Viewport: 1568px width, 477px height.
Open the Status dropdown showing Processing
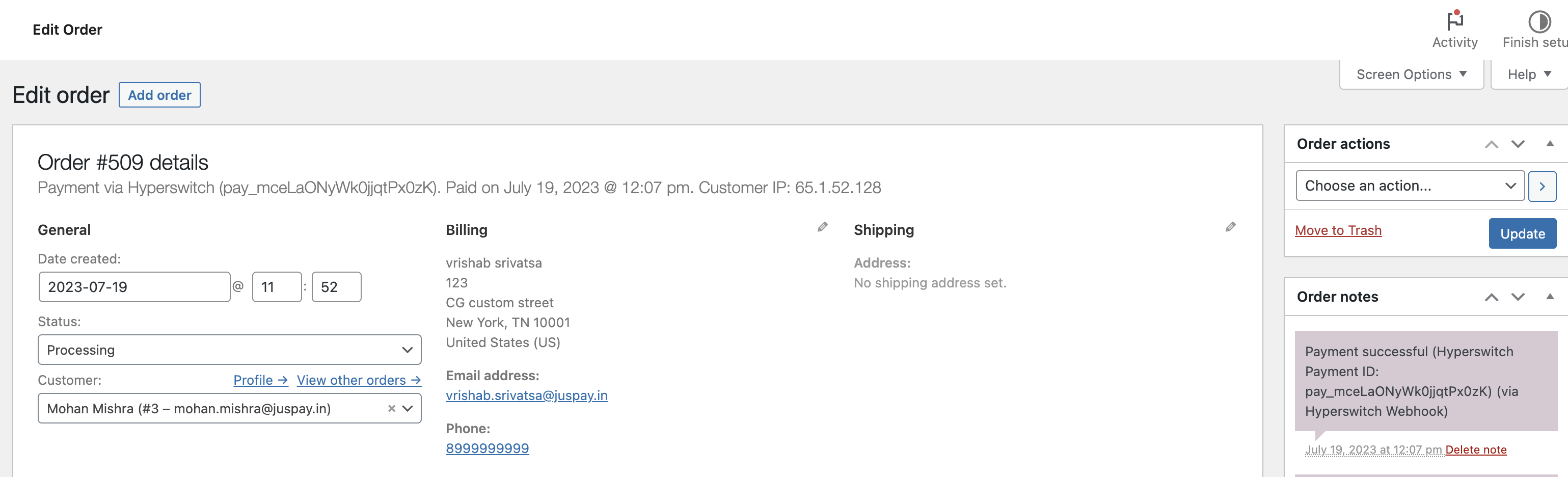(x=229, y=350)
